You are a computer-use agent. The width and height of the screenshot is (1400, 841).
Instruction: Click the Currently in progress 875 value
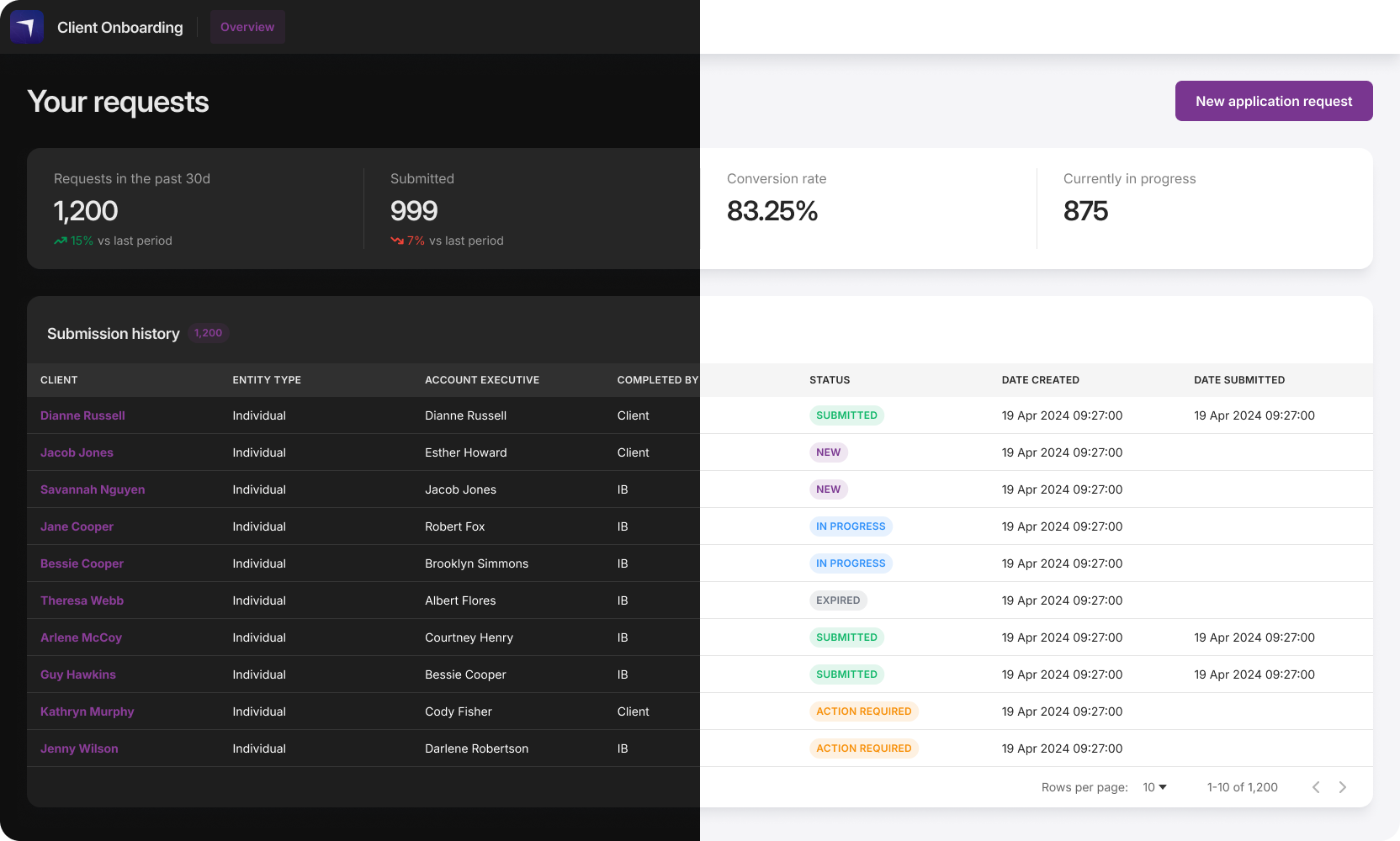click(1085, 211)
